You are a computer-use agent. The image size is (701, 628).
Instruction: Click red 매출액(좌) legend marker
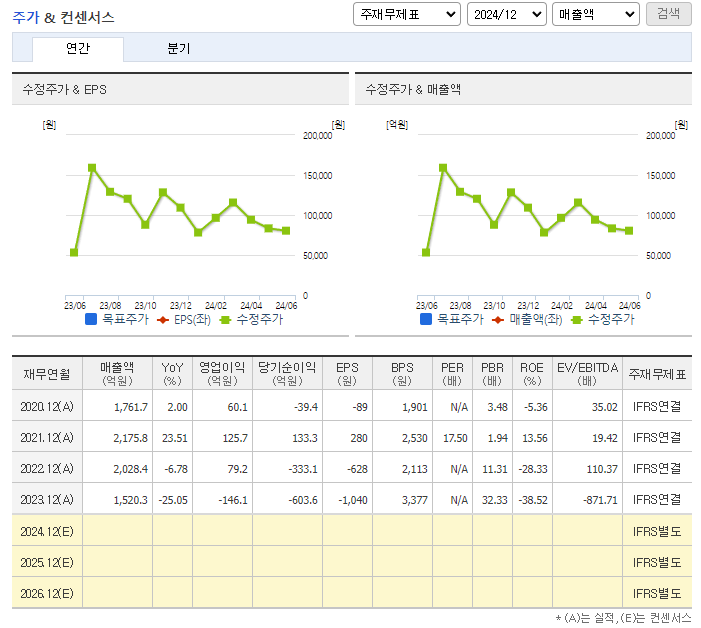pos(498,320)
